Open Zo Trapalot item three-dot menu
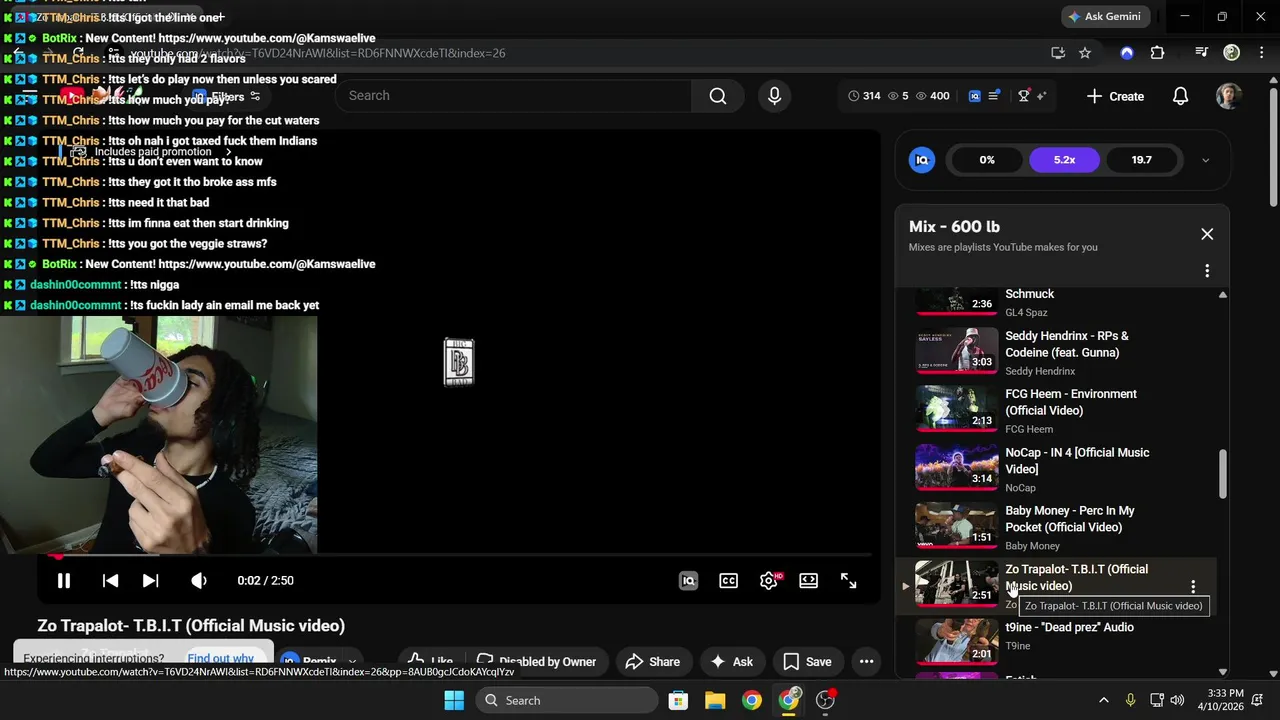 tap(1192, 587)
